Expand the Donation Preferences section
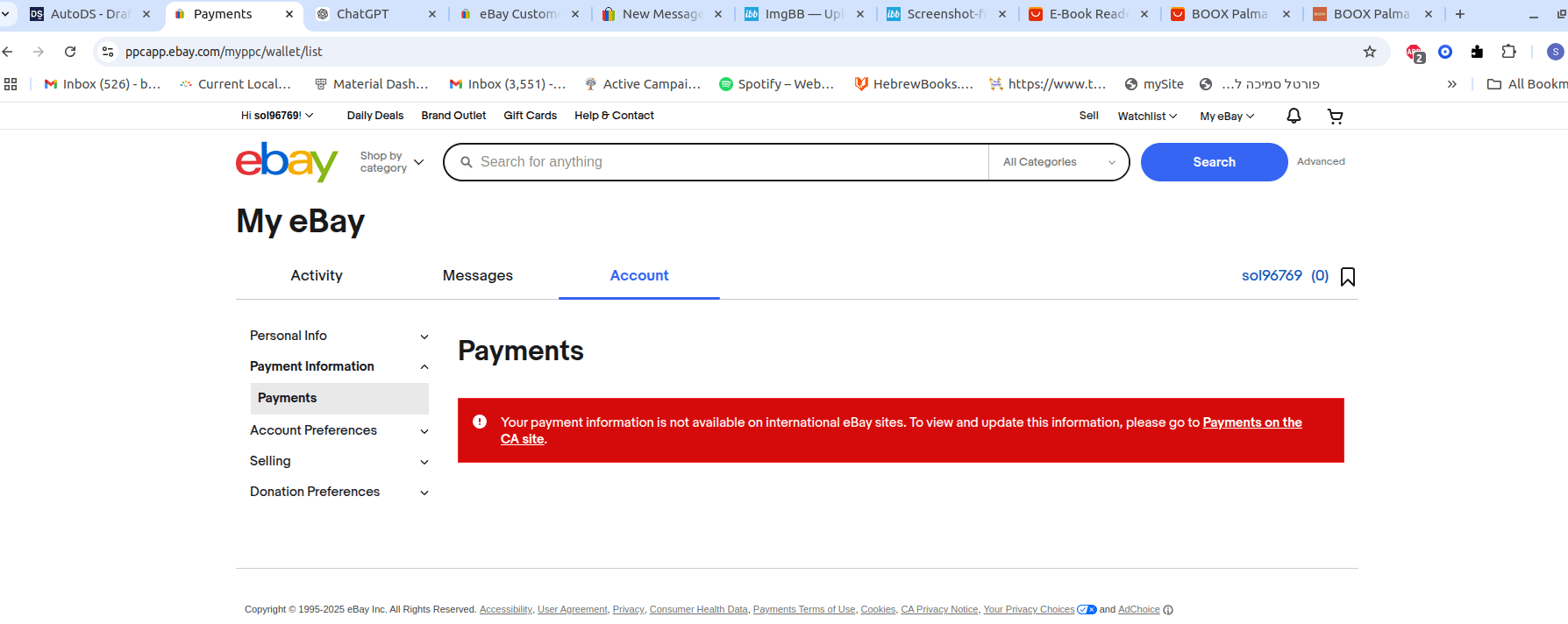Image resolution: width=1568 pixels, height=624 pixels. 339,492
